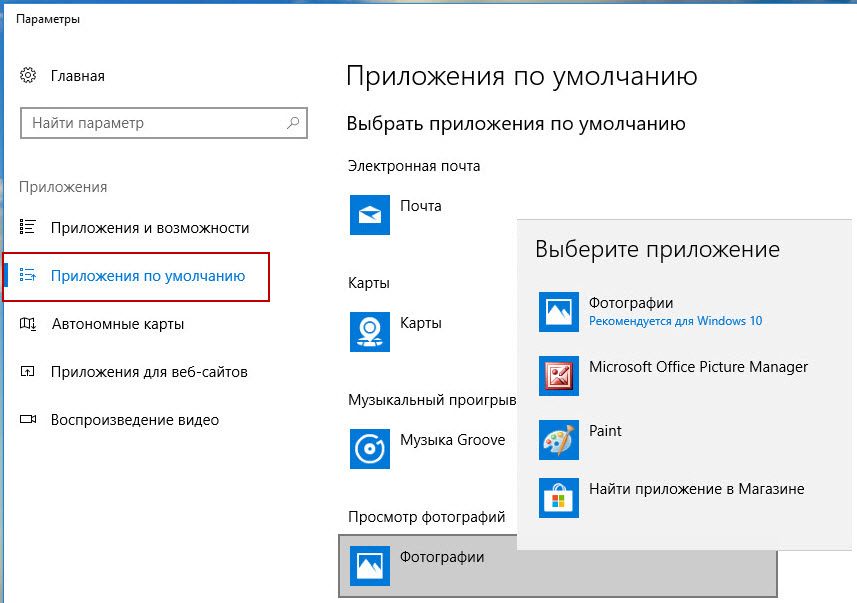Select Default apps in sidebar

[148, 276]
